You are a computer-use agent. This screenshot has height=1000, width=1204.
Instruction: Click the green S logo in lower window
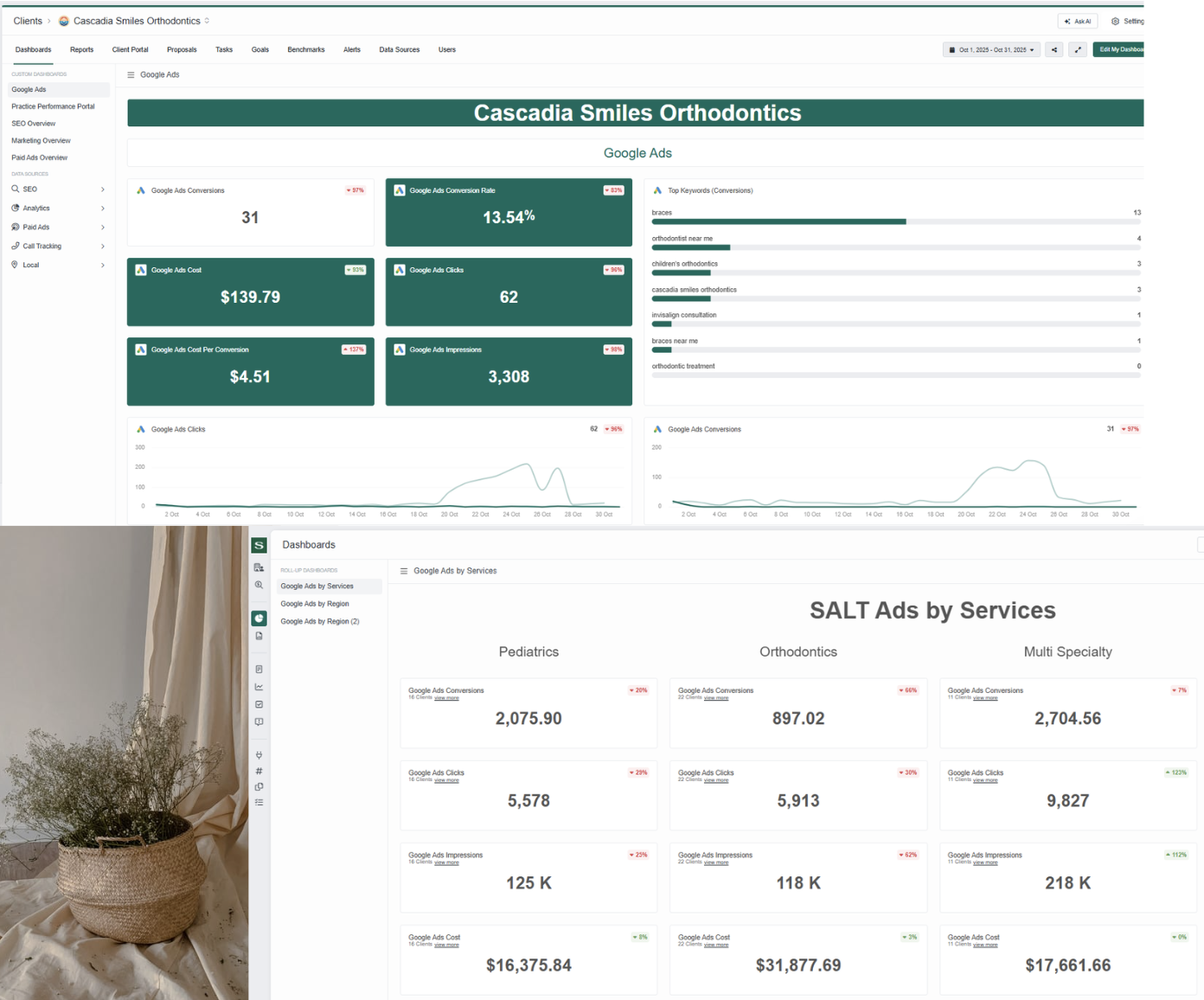[259, 545]
